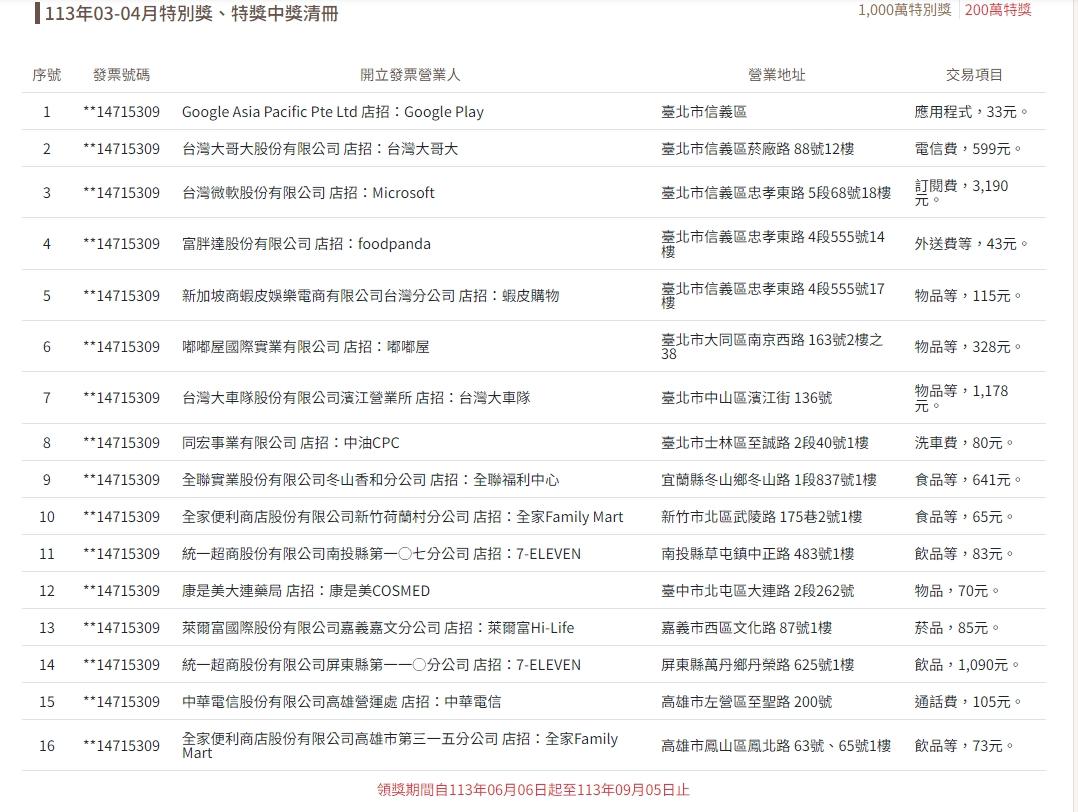Click the 萊爾富 嘉義嘉文分公司 entry
Image resolution: width=1078 pixels, height=812 pixels.
tap(377, 628)
